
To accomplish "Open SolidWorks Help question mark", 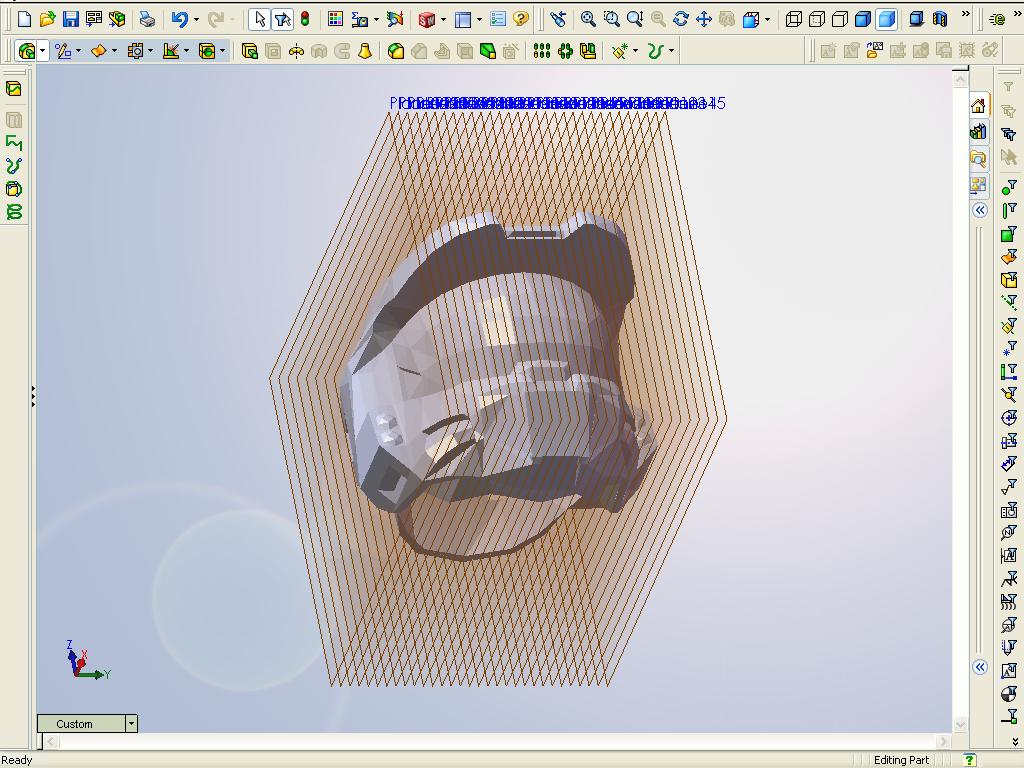I will click(521, 19).
